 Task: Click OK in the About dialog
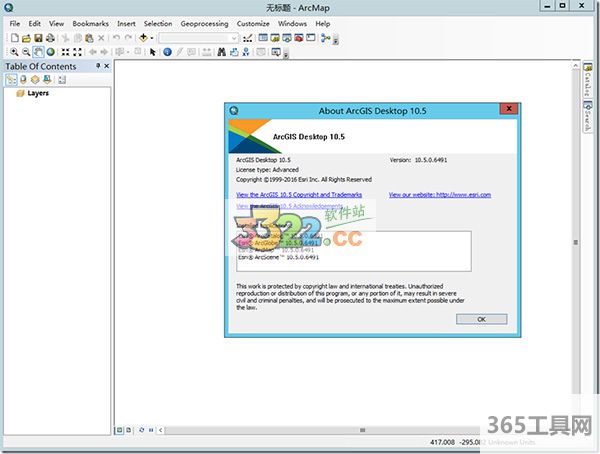481,318
